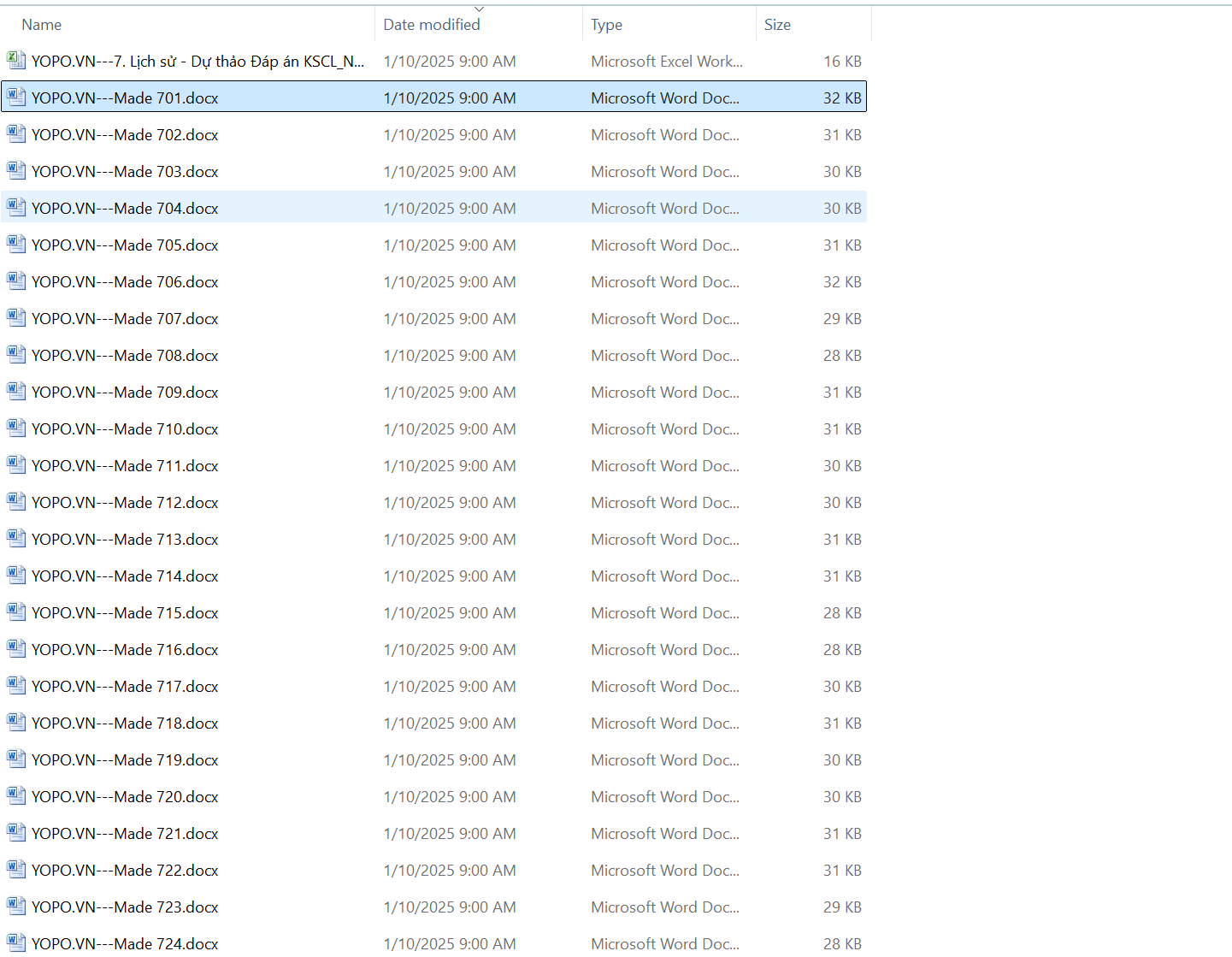Sort files by the Name column header
The width and height of the screenshot is (1232, 957).
pos(42,25)
